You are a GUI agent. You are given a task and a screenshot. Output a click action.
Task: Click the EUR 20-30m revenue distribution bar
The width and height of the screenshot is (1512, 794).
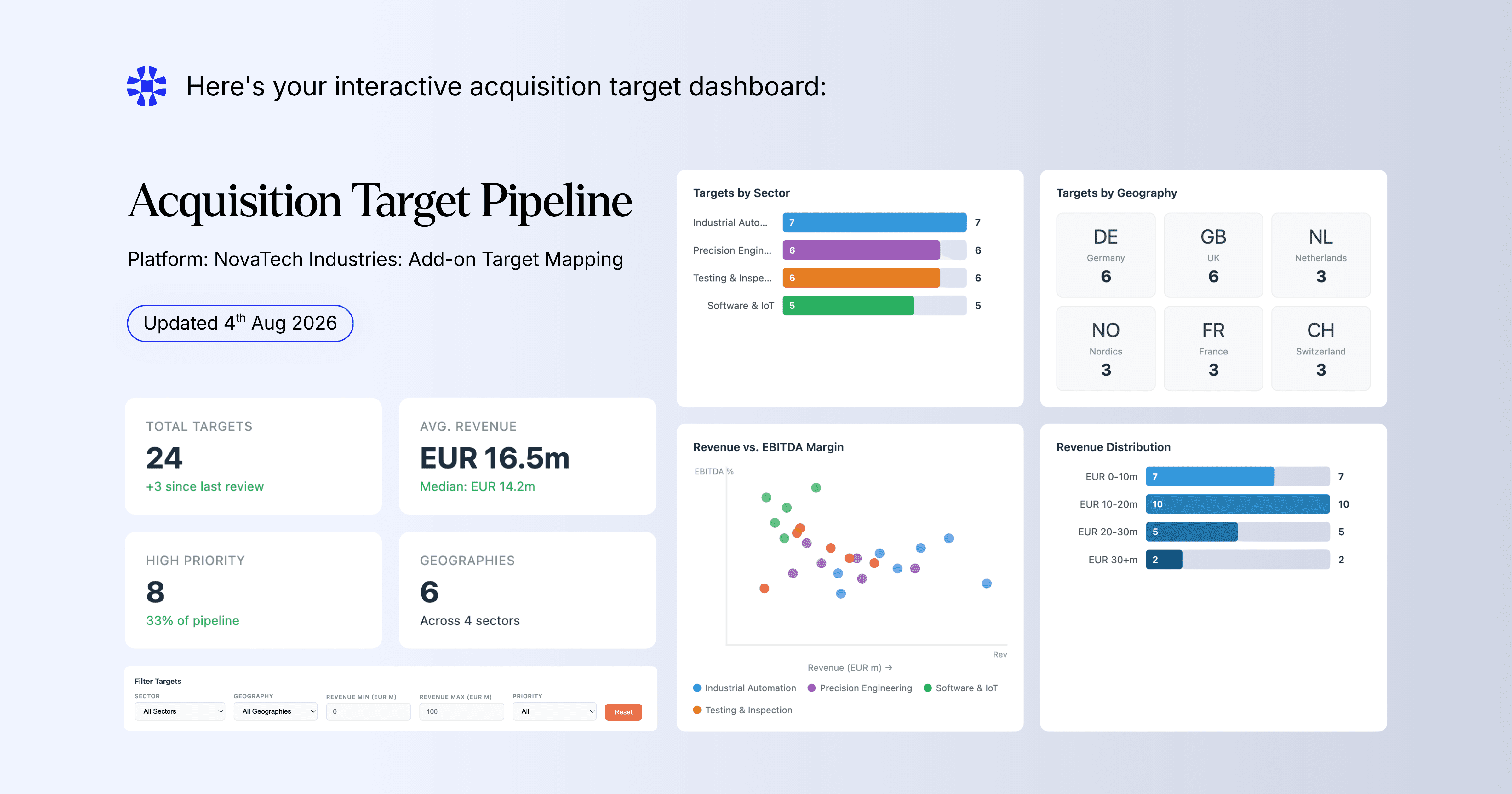[1192, 532]
